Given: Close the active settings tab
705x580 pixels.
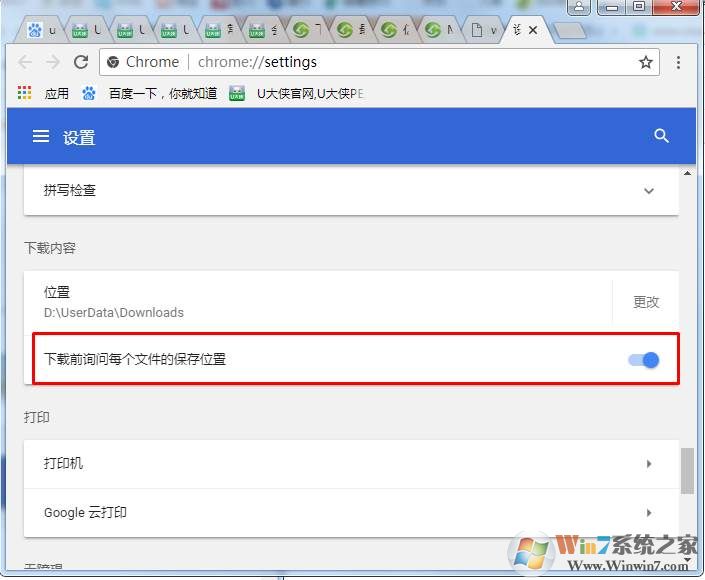Looking at the screenshot, I should pyautogui.click(x=533, y=30).
